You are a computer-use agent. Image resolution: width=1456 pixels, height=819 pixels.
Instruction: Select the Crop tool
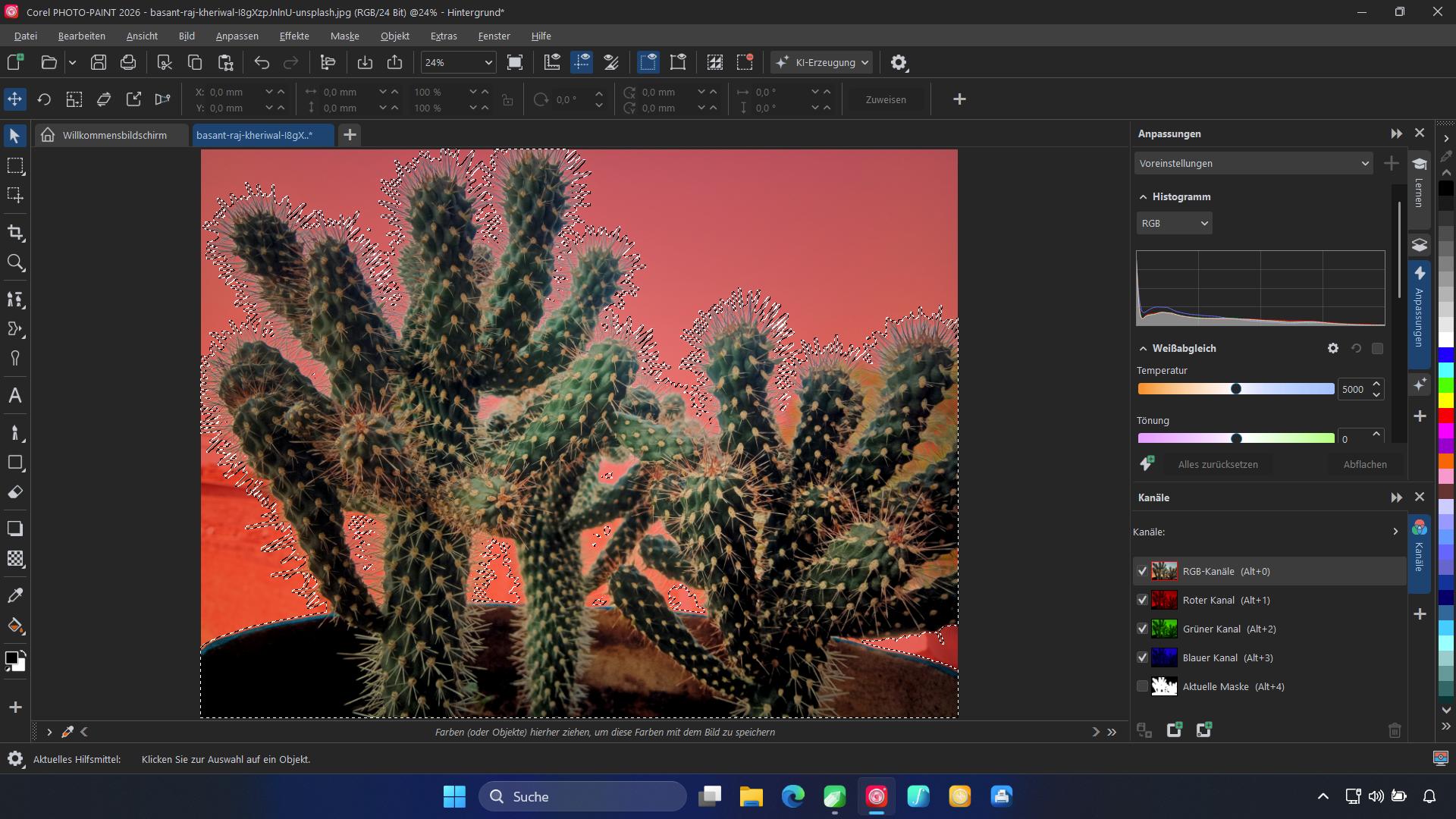click(x=15, y=233)
